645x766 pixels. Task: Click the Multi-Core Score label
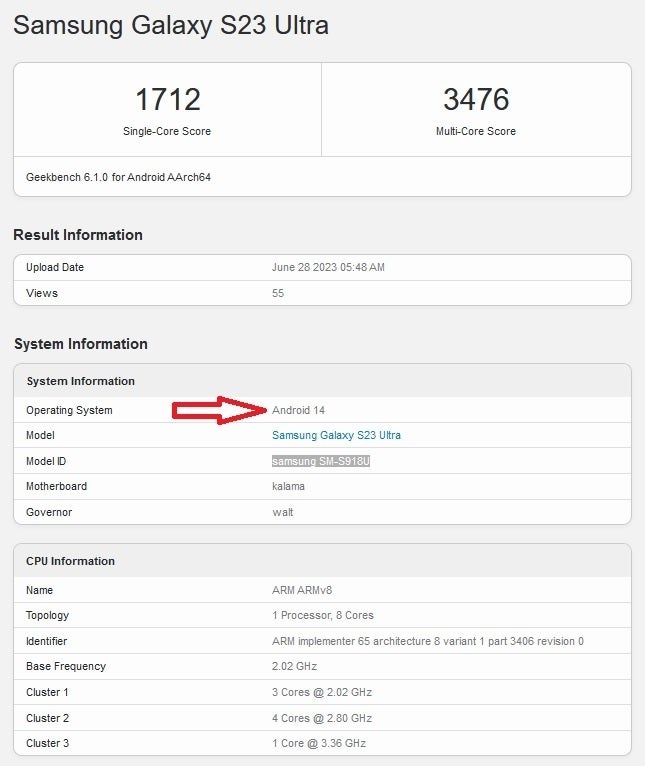[476, 131]
